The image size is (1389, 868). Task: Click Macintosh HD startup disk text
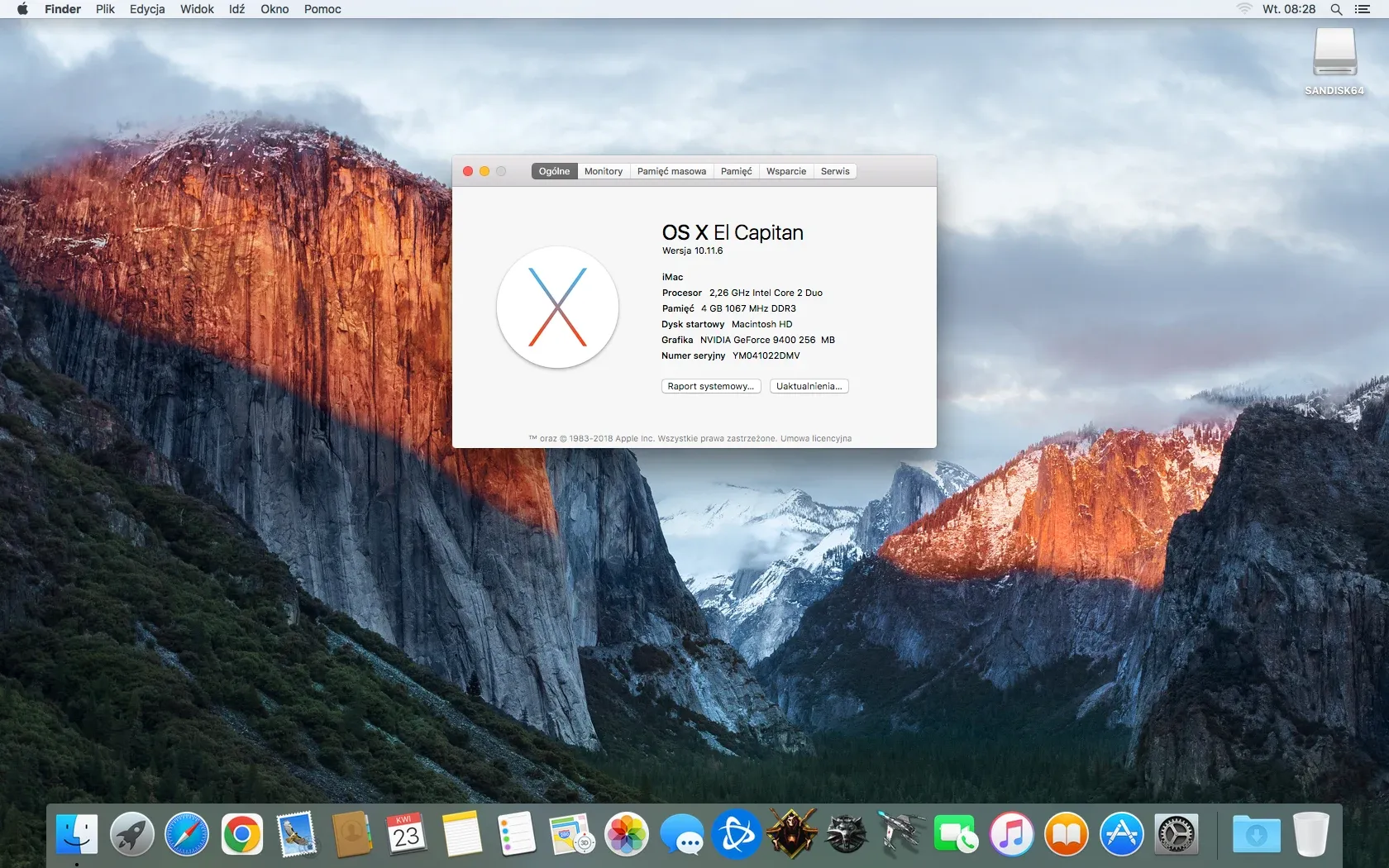click(761, 324)
